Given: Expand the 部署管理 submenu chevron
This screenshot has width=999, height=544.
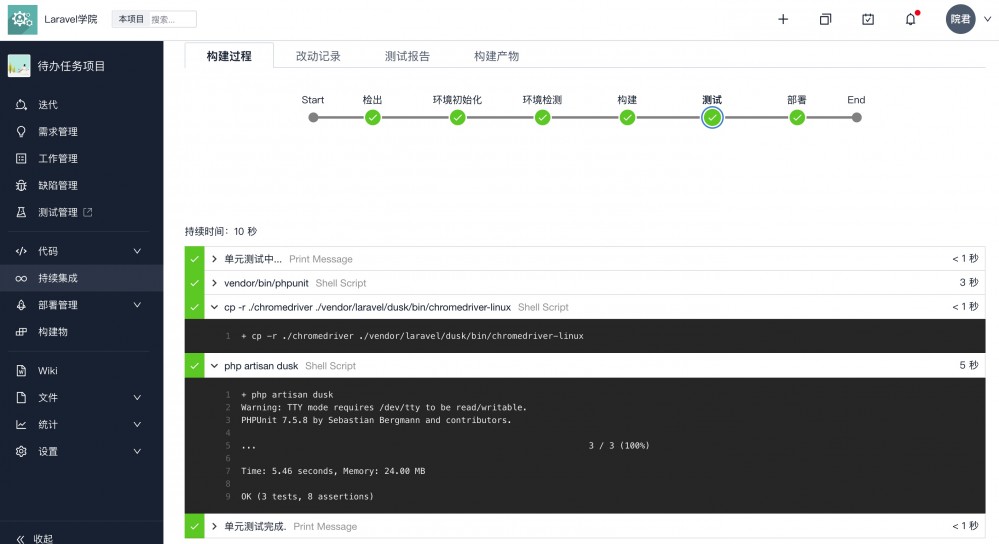Looking at the screenshot, I should pyautogui.click(x=137, y=304).
